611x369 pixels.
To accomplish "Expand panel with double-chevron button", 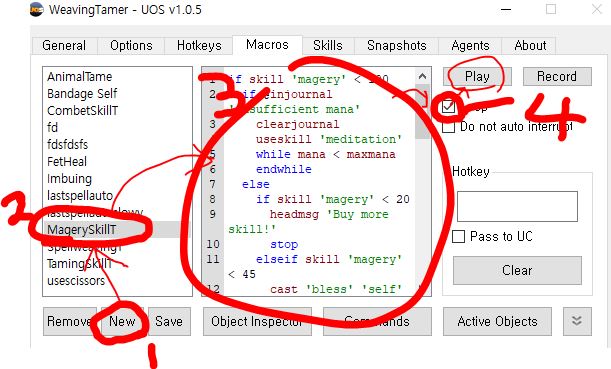I will [x=577, y=321].
